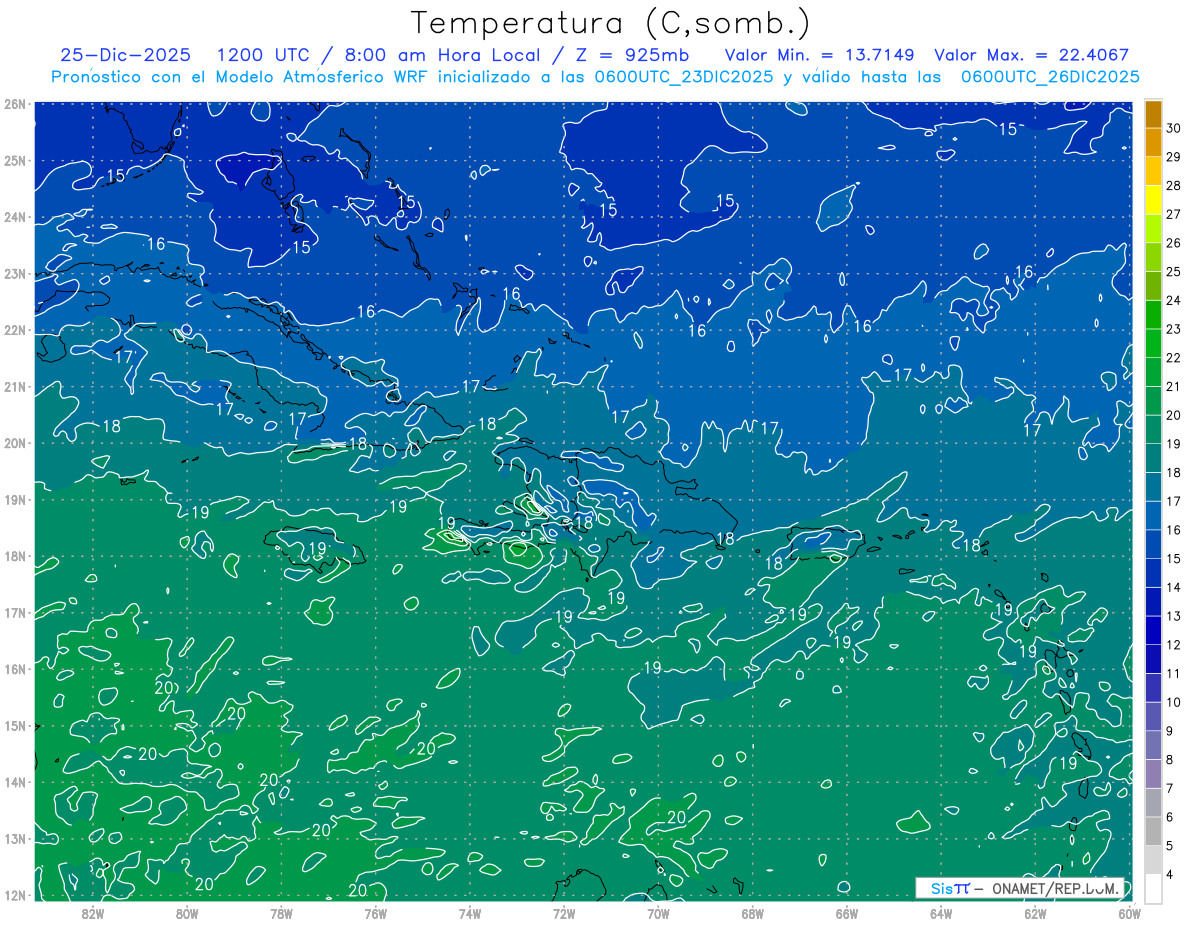Image resolution: width=1200 pixels, height=927 pixels.
Task: Click color scale label '25'
Action: coord(1174,272)
